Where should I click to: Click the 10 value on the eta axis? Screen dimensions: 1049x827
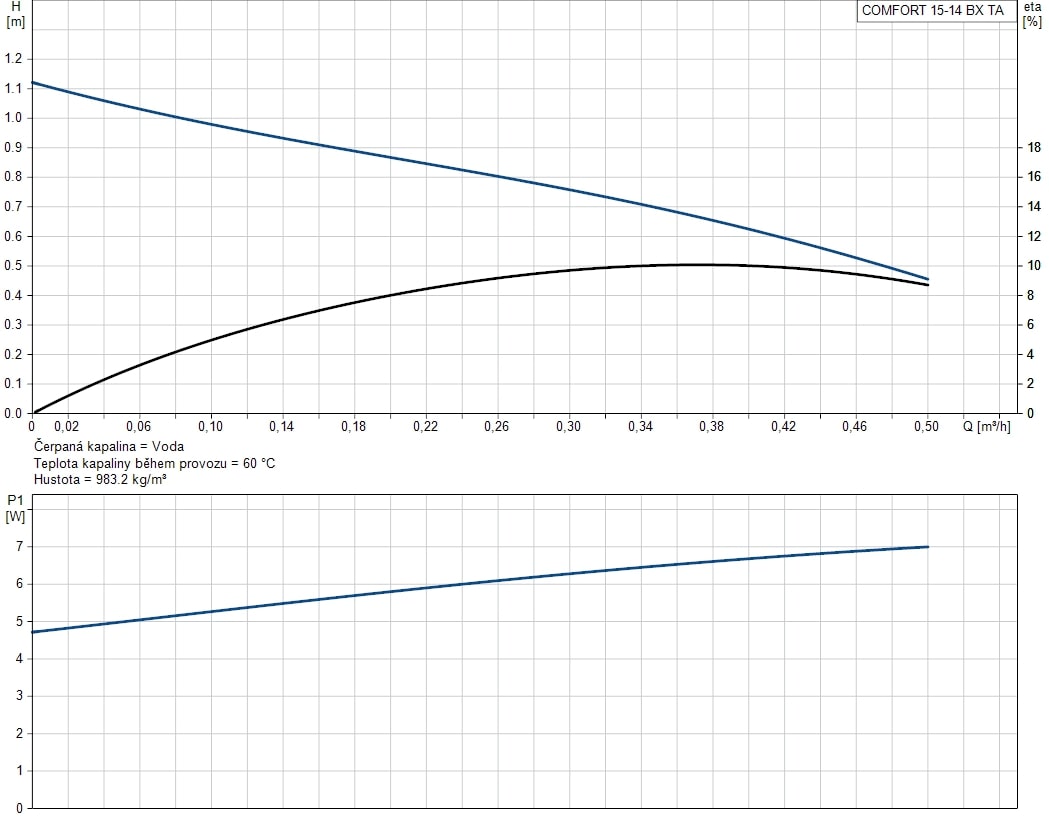pyautogui.click(x=1035, y=266)
